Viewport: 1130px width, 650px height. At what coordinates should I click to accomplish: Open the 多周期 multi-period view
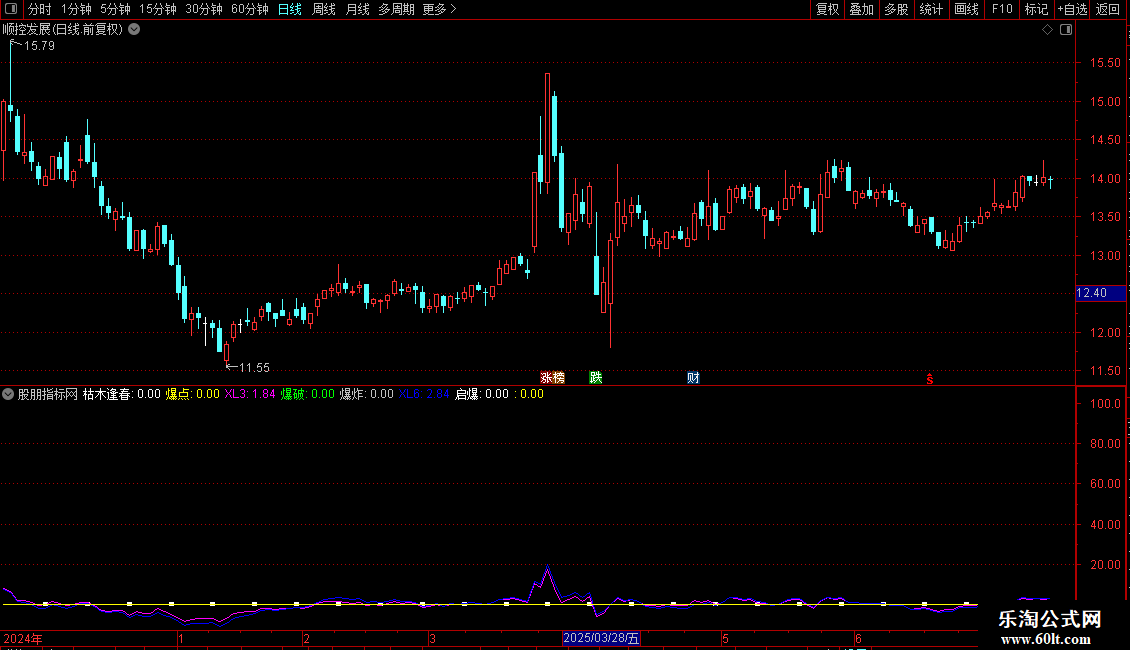click(396, 9)
